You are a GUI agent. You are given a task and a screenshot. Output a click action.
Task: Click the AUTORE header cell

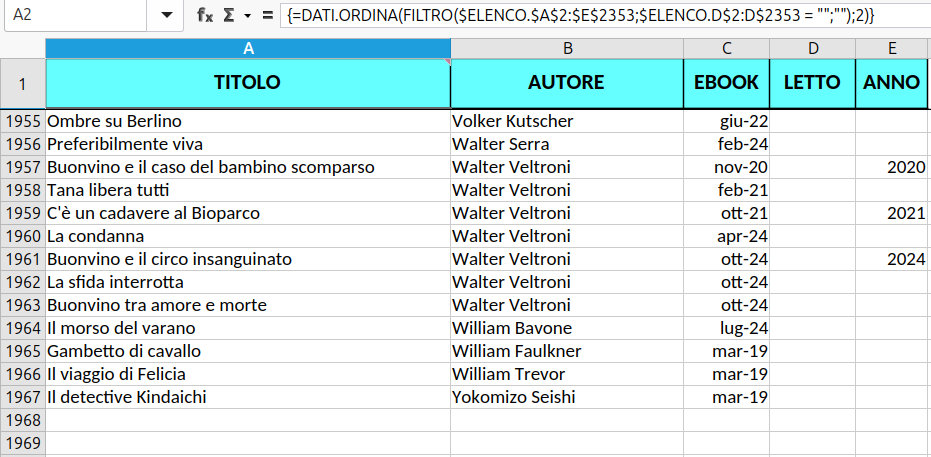tap(567, 83)
